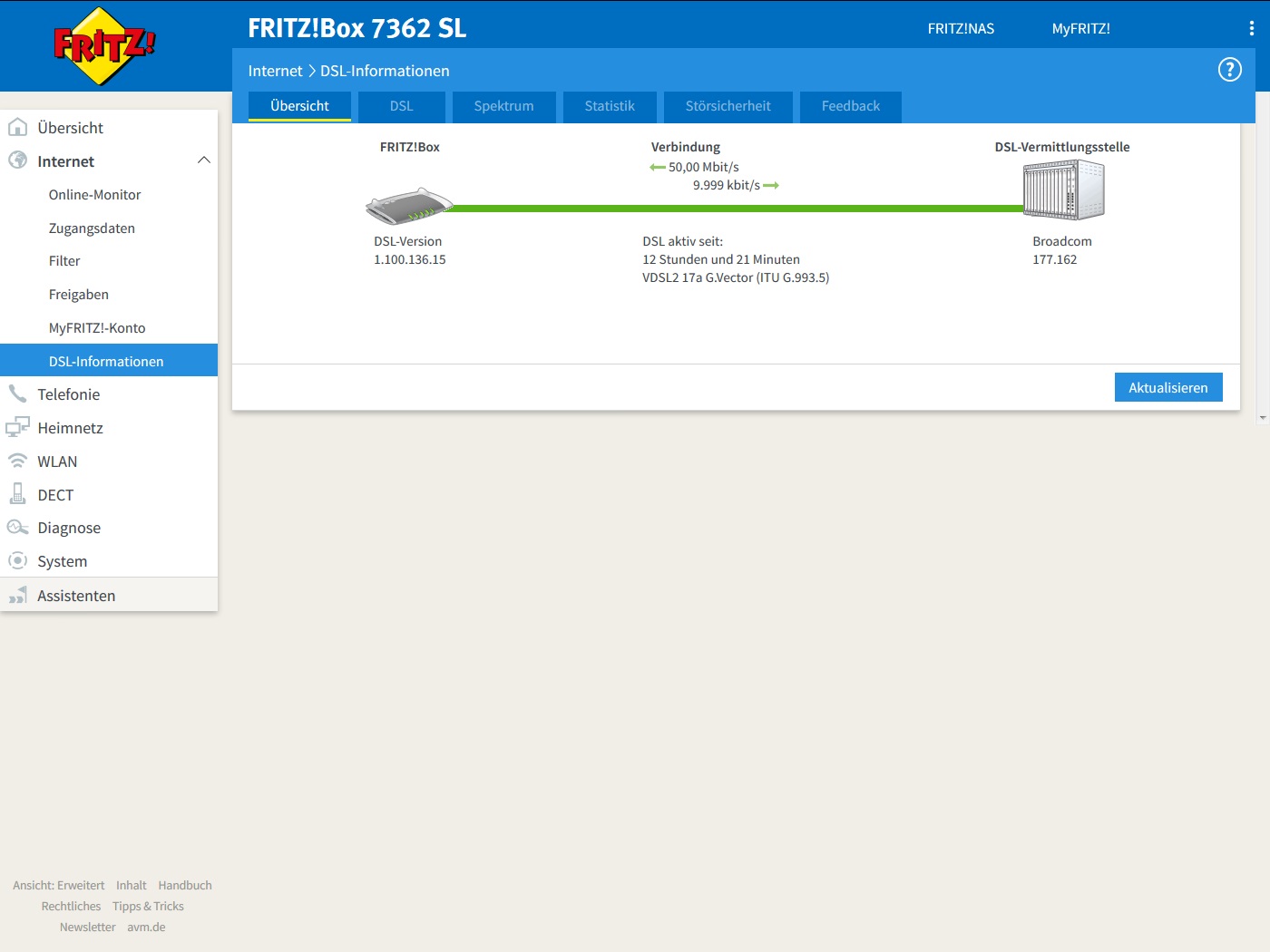
Task: Open FRITZ!NAS link in header
Action: pos(961,28)
